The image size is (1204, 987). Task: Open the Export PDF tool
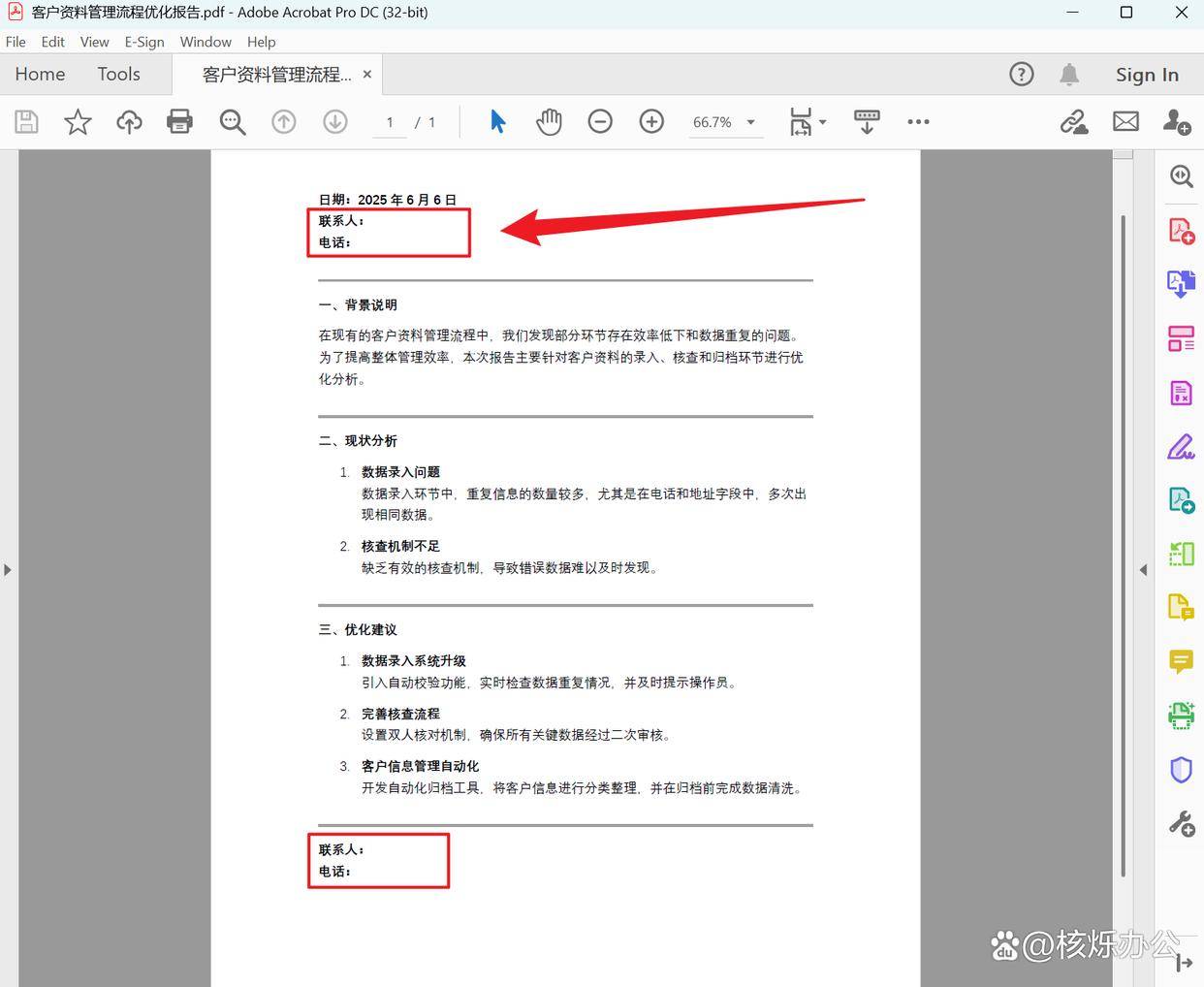pyautogui.click(x=1181, y=500)
